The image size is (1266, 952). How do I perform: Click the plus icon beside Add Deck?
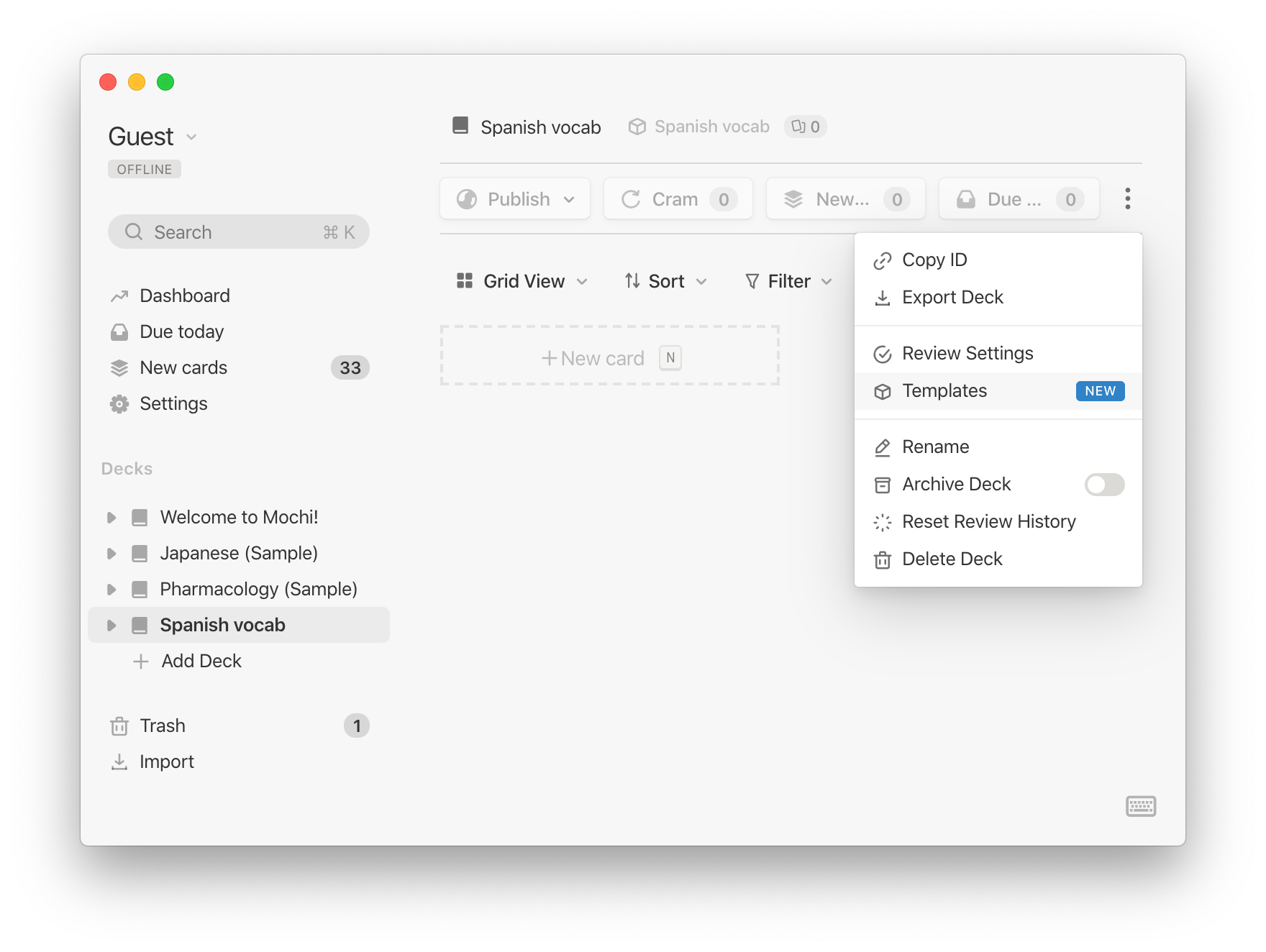click(x=141, y=661)
